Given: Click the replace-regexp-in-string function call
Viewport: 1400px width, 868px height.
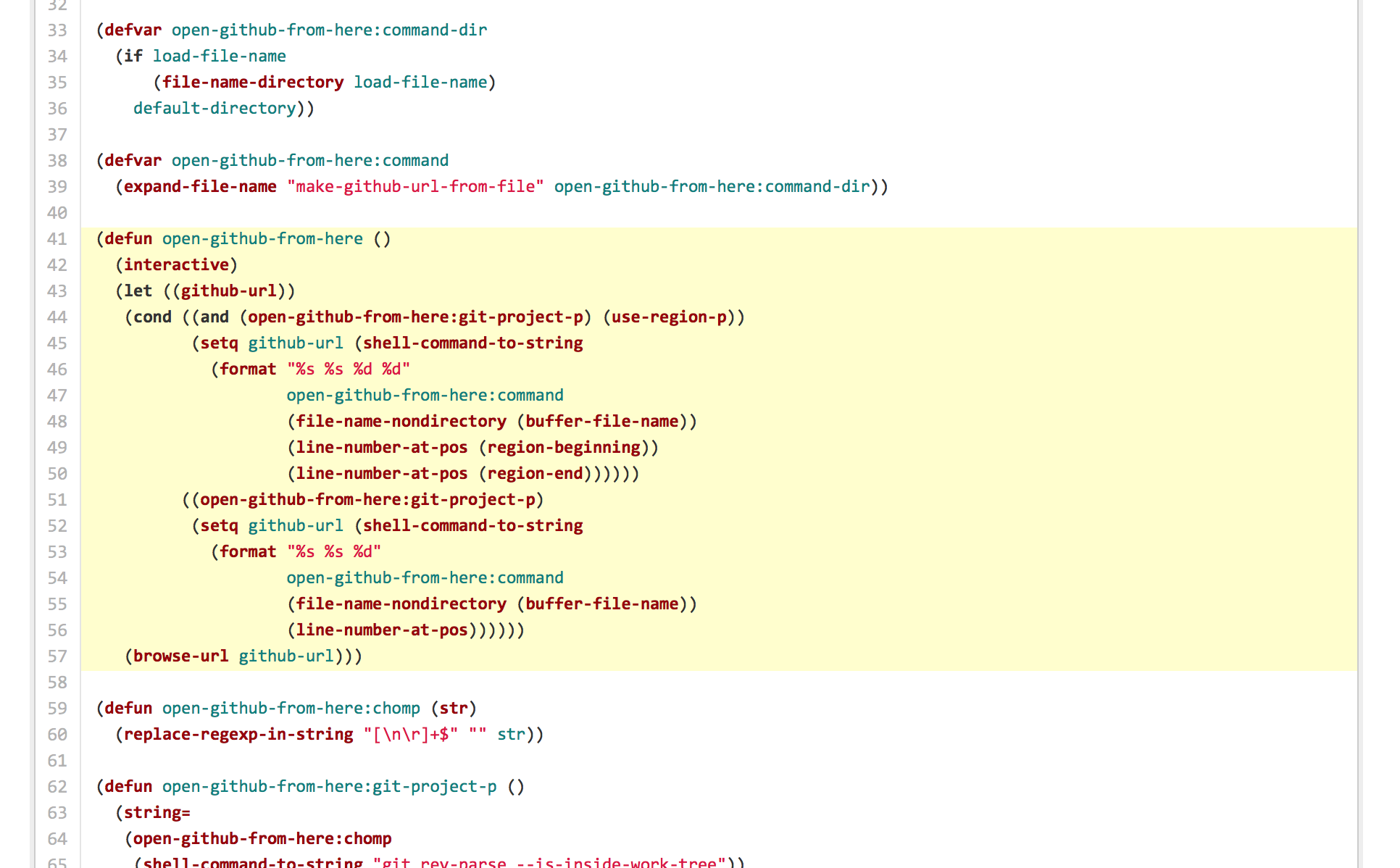Looking at the screenshot, I should (238, 735).
